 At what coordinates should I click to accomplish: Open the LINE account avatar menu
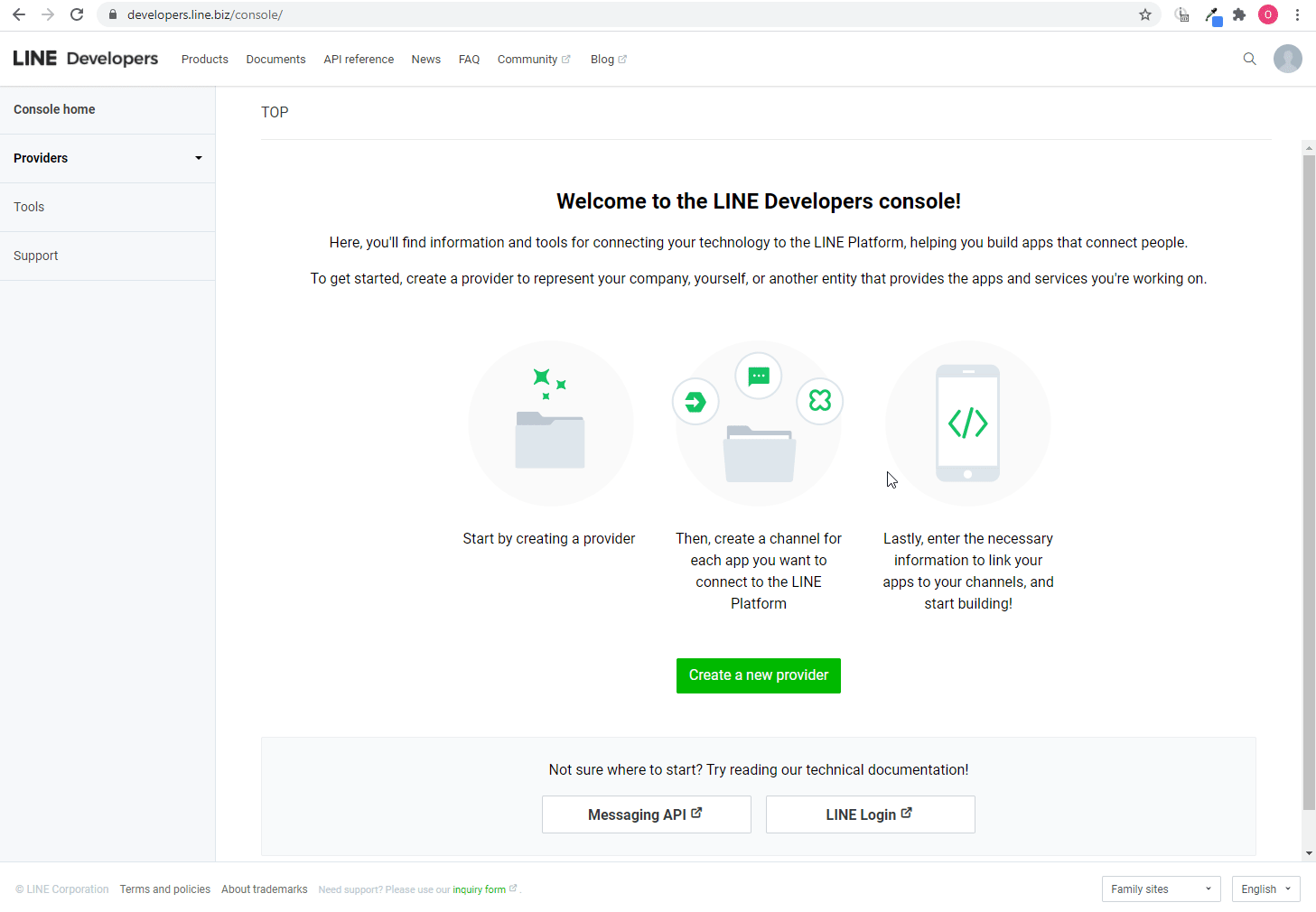[1288, 59]
